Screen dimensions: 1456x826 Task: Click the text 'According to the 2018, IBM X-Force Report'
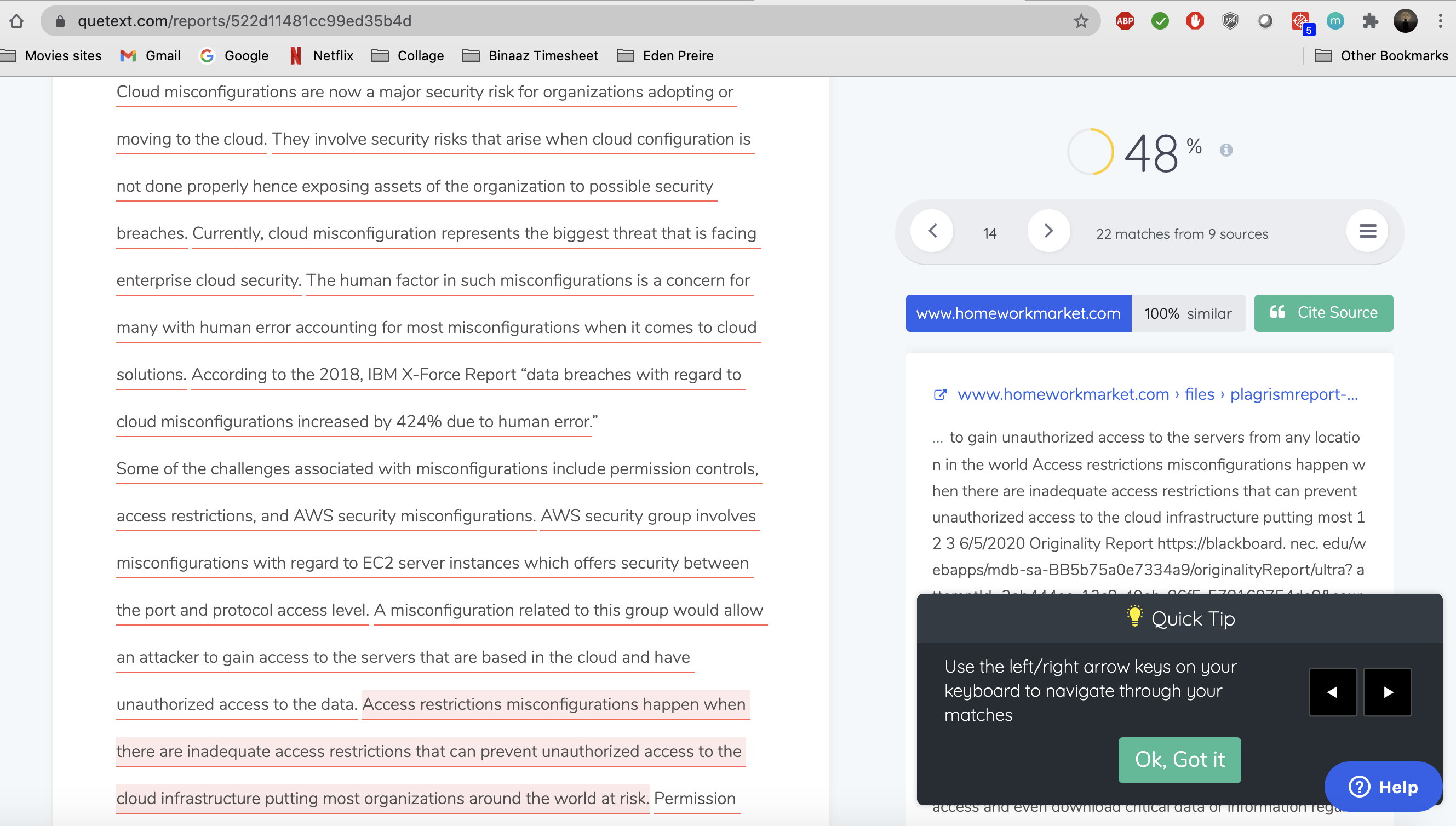click(354, 375)
